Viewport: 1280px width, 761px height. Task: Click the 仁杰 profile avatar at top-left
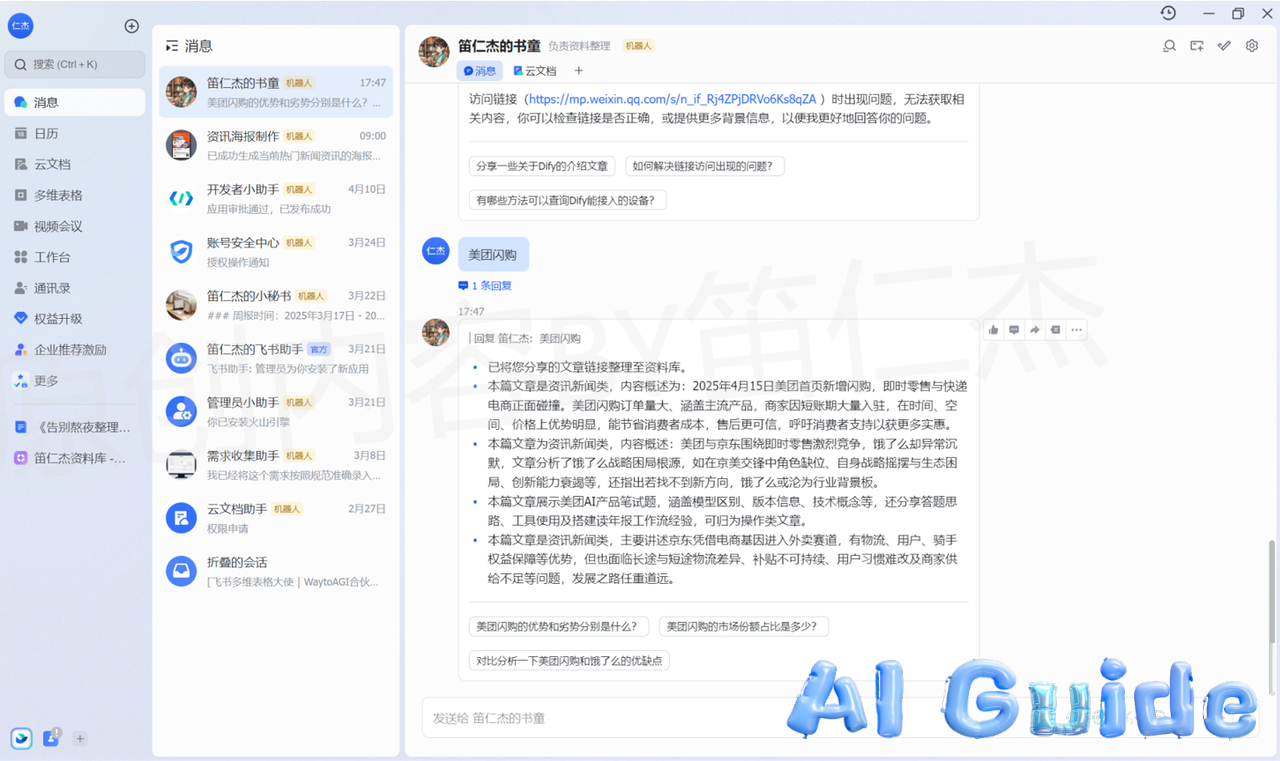[21, 26]
